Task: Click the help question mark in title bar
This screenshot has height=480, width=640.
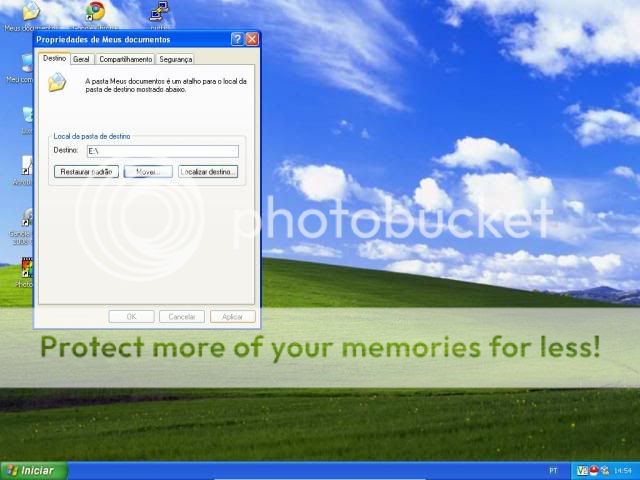Action: point(237,39)
